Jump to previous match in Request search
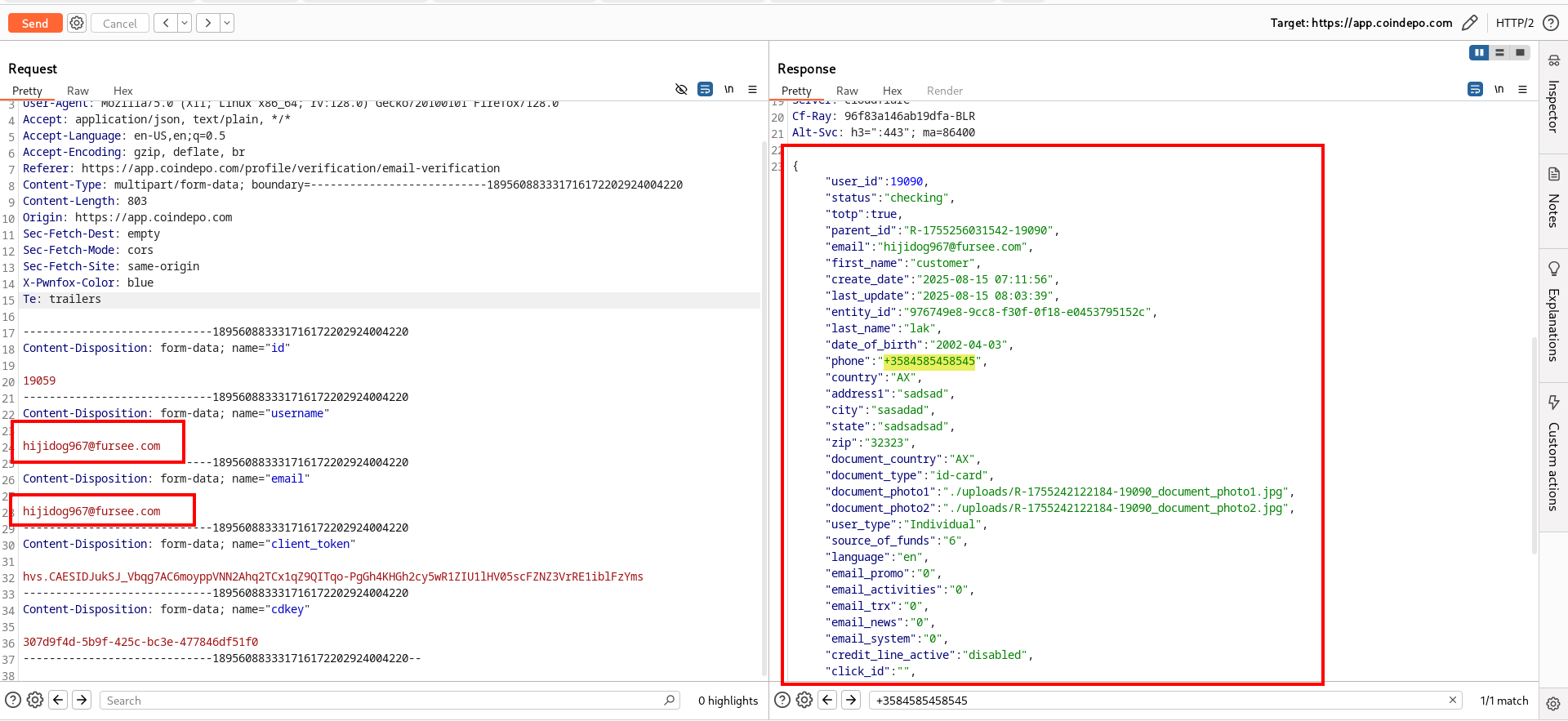This screenshot has height=721, width=1568. [x=58, y=700]
